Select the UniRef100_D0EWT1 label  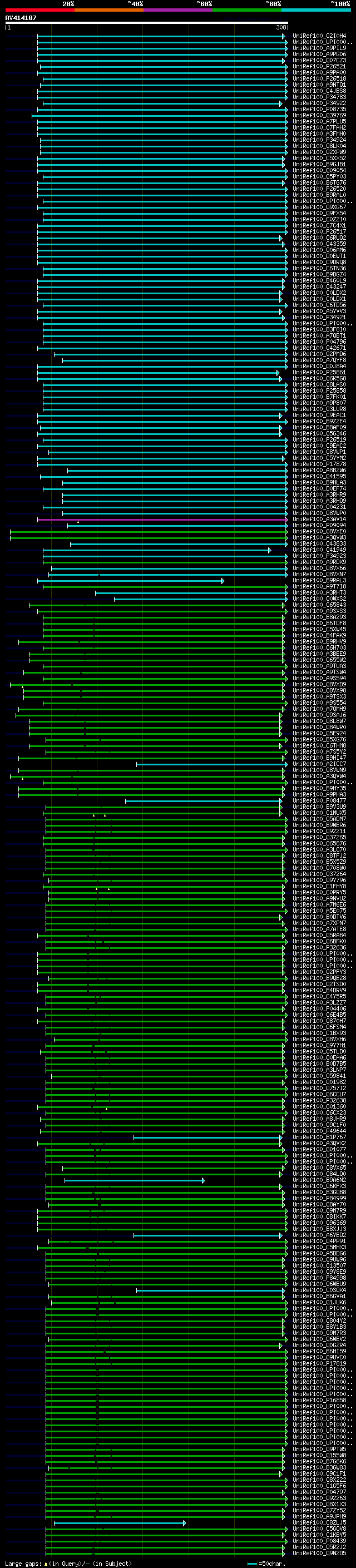(x=319, y=256)
